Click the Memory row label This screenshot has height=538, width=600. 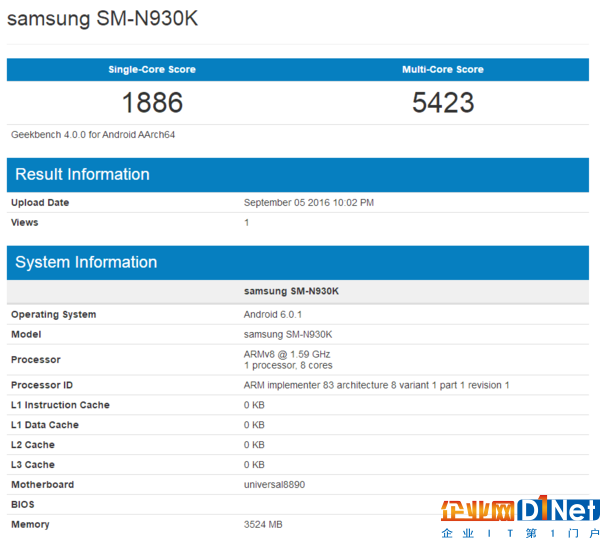tap(30, 525)
